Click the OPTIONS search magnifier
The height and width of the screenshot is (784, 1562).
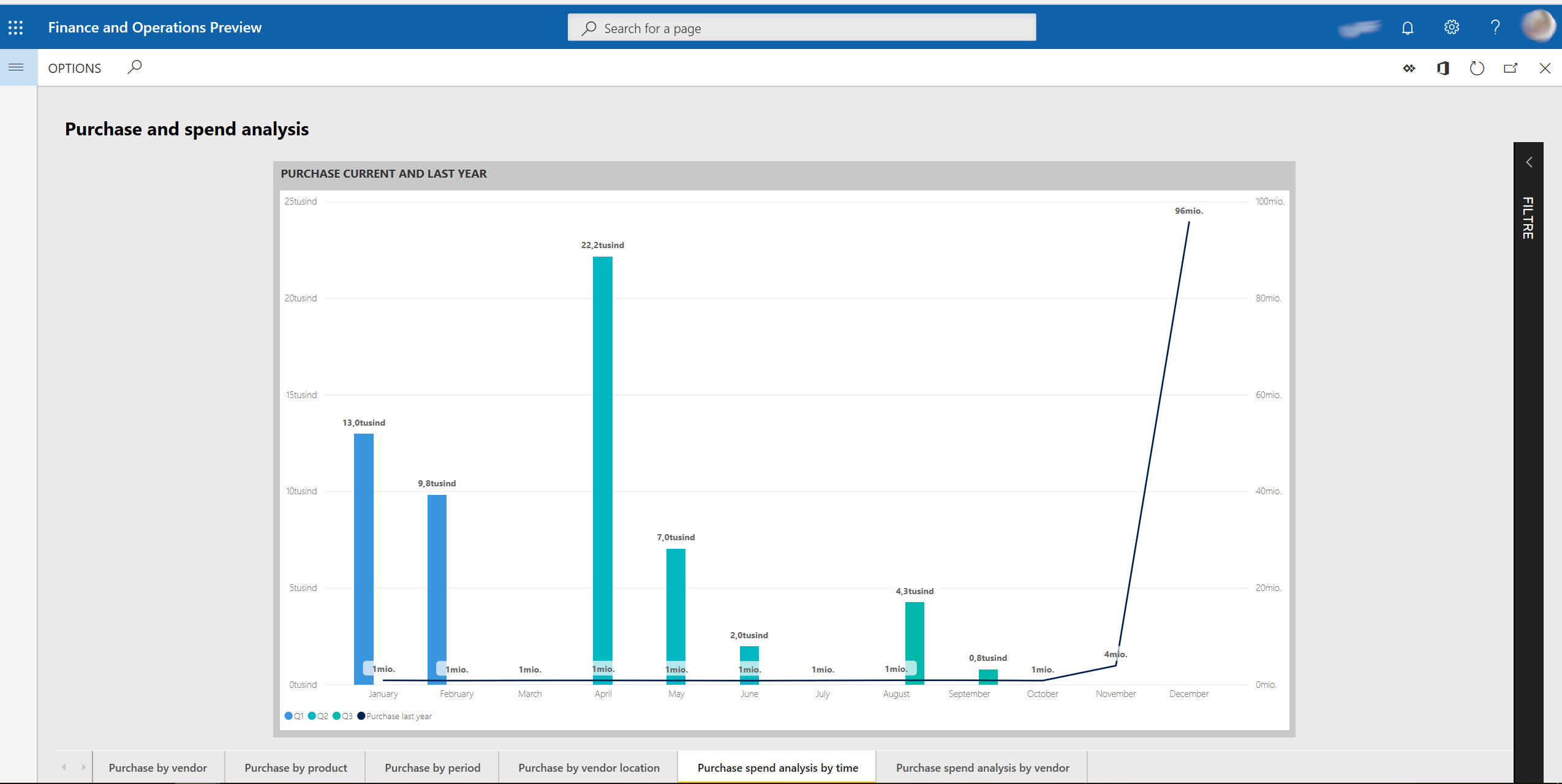click(135, 68)
